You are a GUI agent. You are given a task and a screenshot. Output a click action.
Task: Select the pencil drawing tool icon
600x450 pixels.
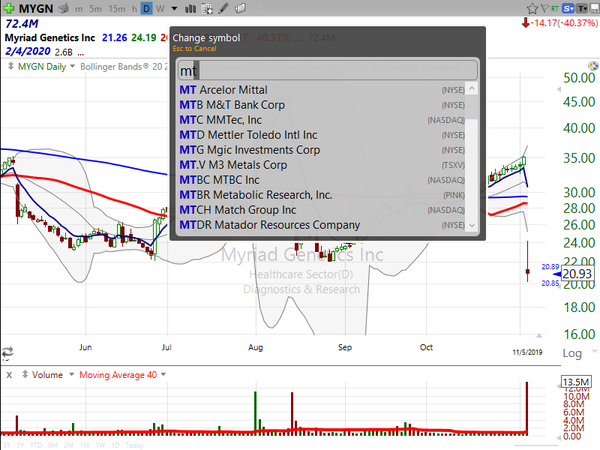click(x=223, y=8)
